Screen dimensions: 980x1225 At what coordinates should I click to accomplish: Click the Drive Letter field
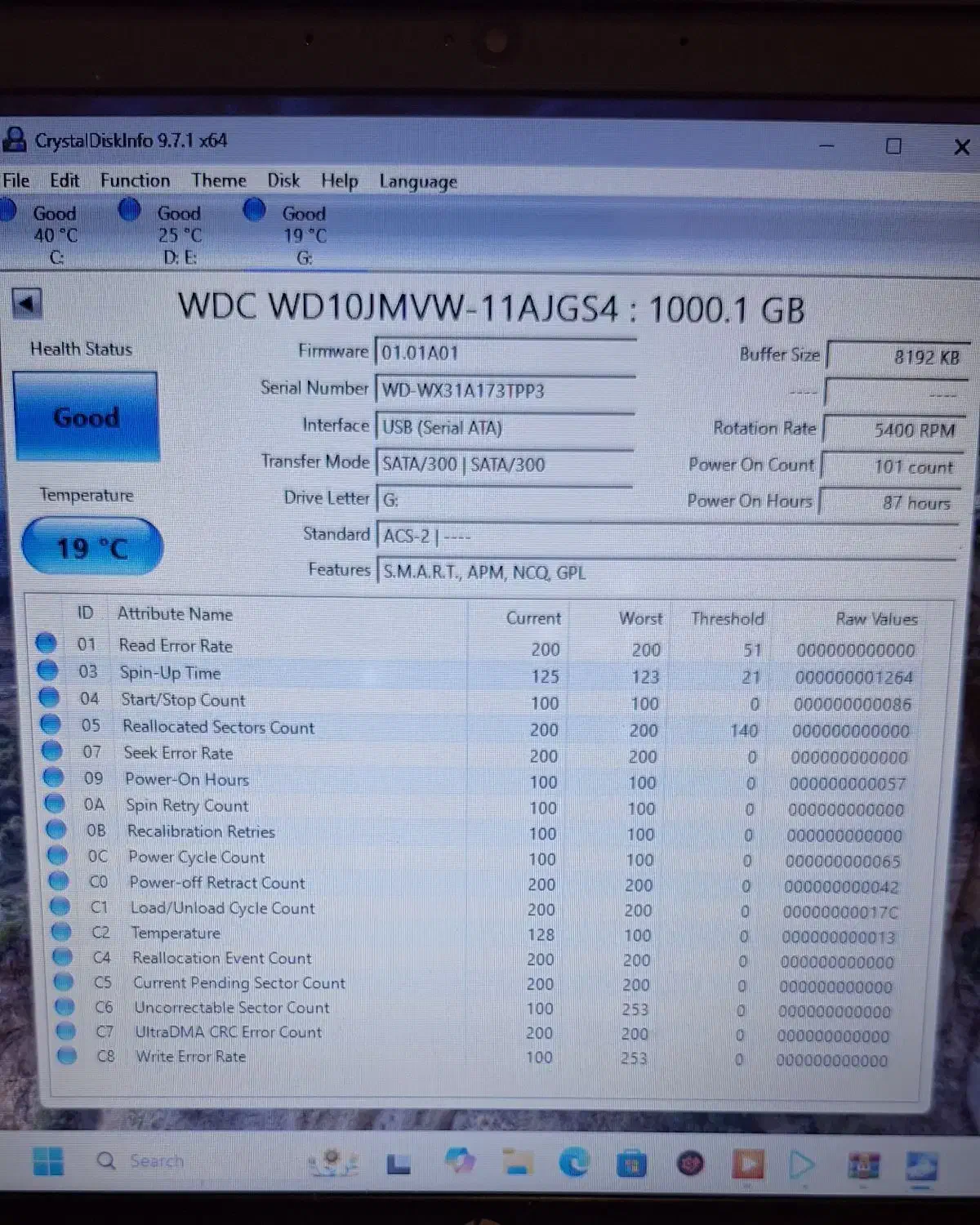pyautogui.click(x=506, y=500)
